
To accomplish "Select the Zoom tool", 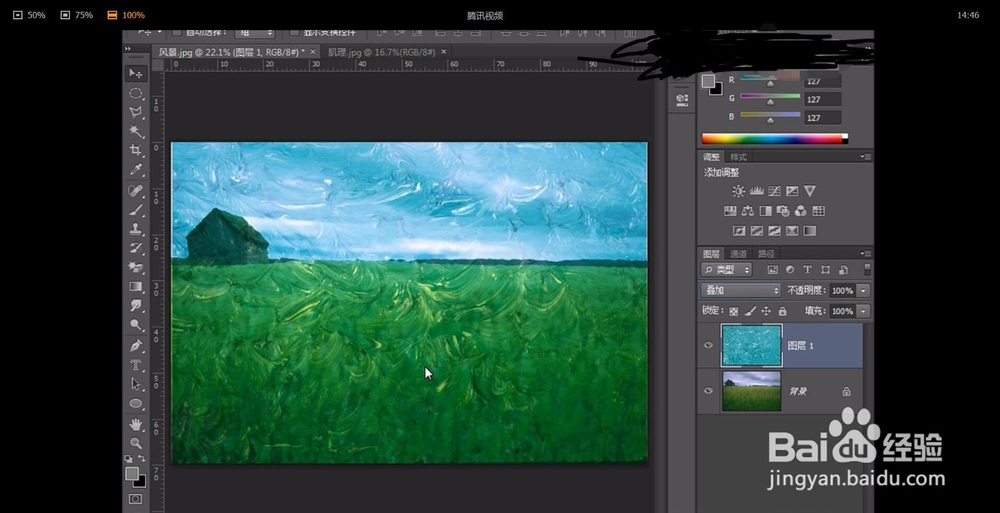I will point(136,443).
